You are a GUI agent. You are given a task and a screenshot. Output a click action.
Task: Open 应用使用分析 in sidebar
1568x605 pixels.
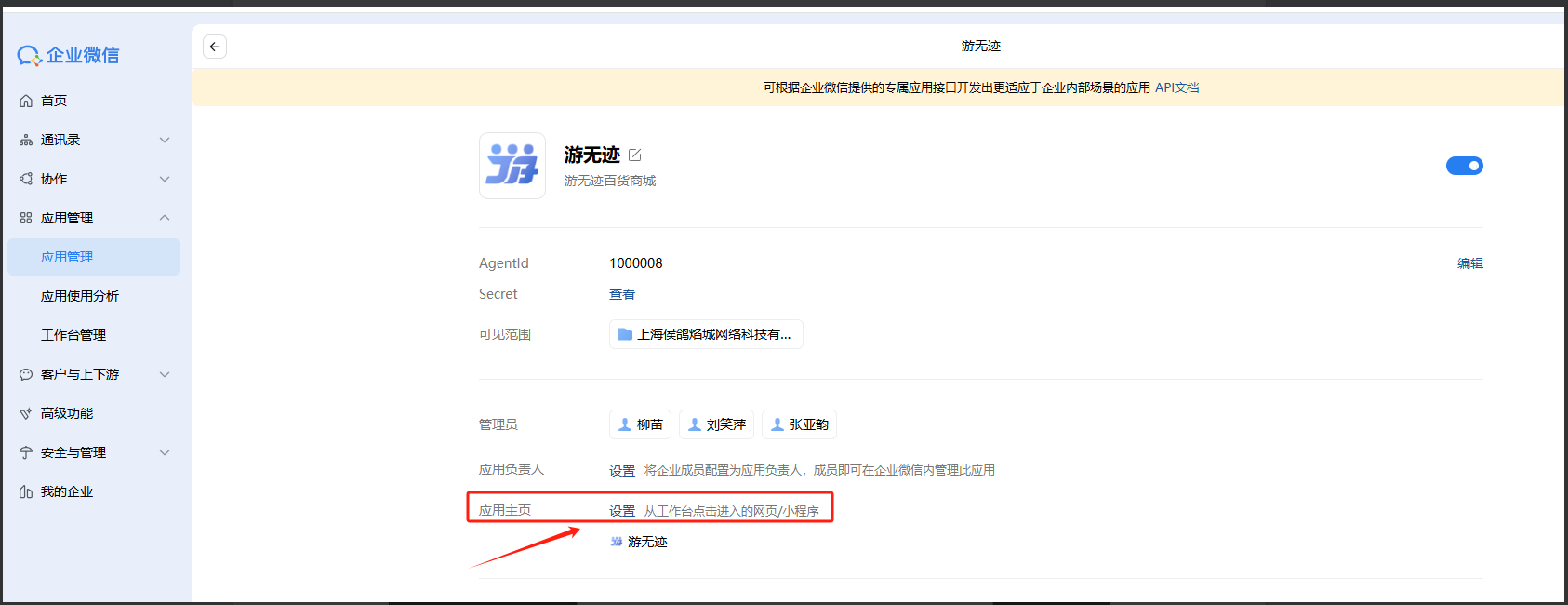coord(80,296)
